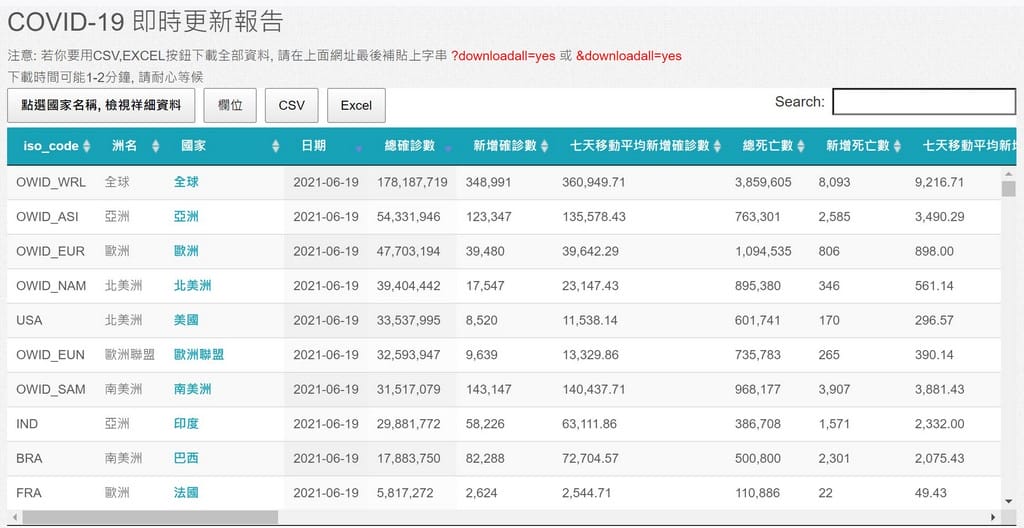1024x528 pixels.
Task: Select the OWID_WRL cell
Action: click(51, 182)
